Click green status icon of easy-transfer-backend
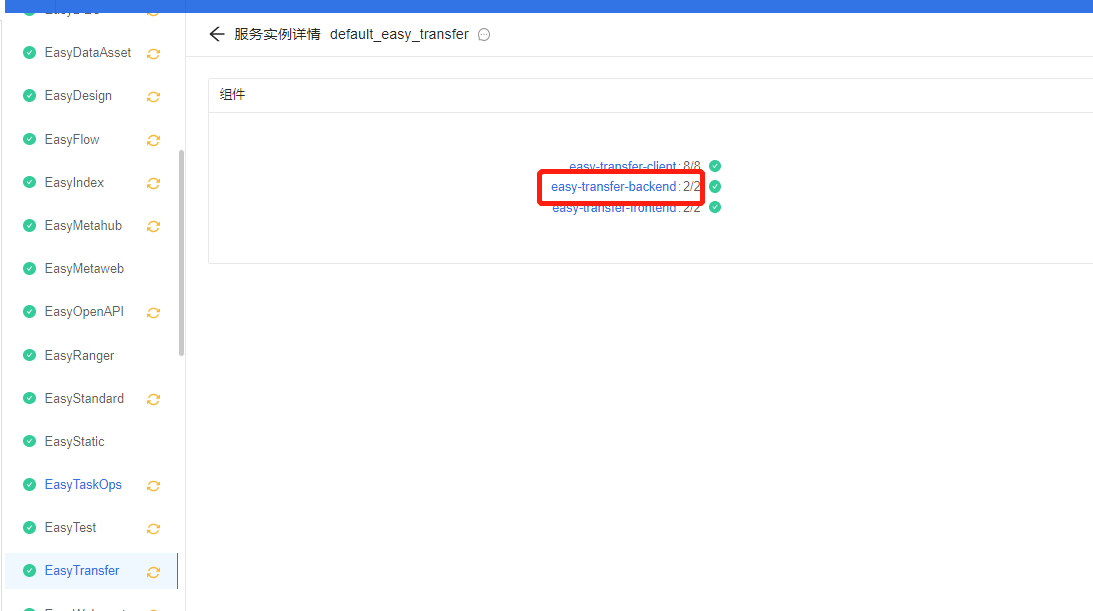Screen dimensions: 1093x611 (715, 187)
